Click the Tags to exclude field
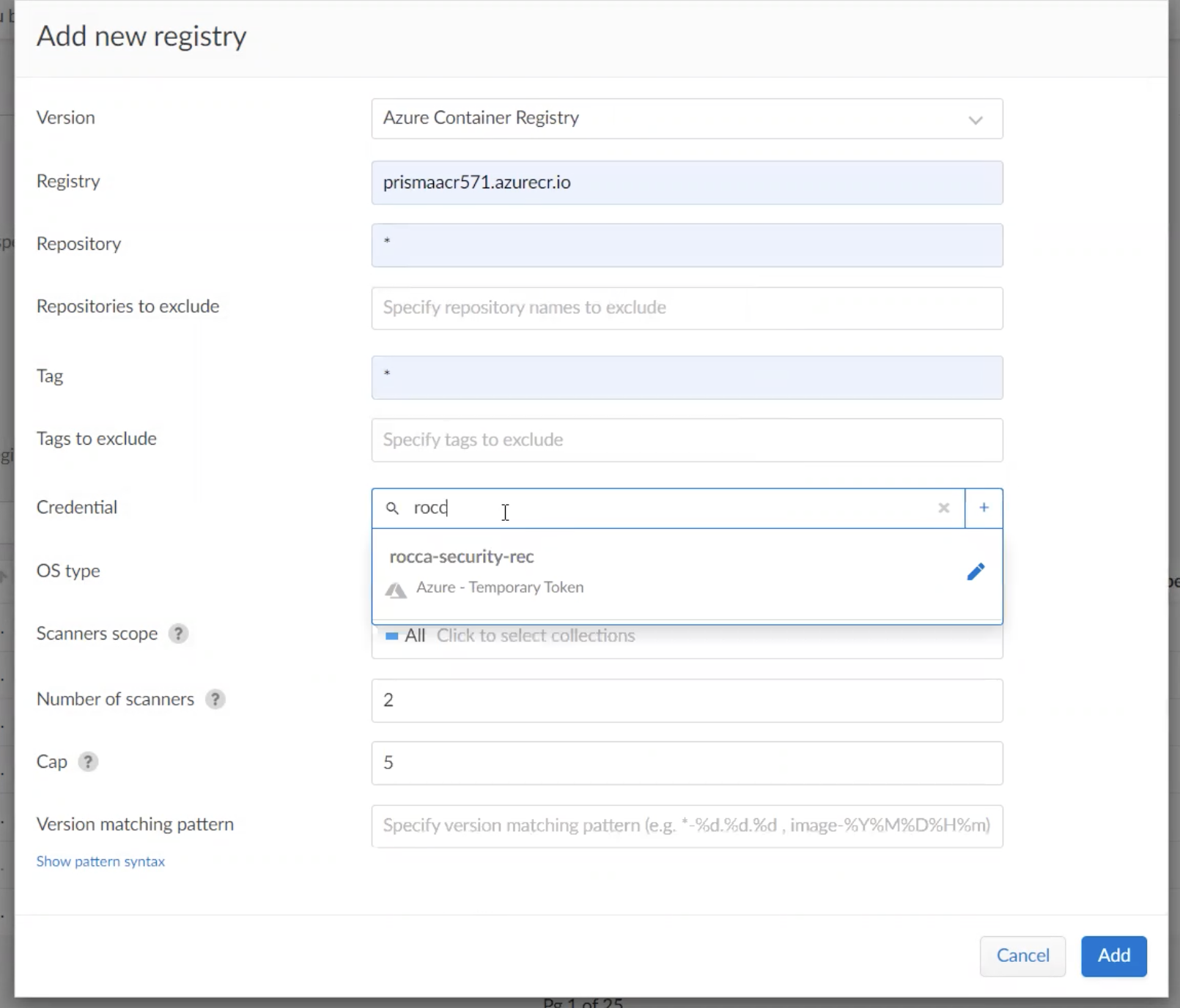Viewport: 1180px width, 1008px height. coord(686,440)
